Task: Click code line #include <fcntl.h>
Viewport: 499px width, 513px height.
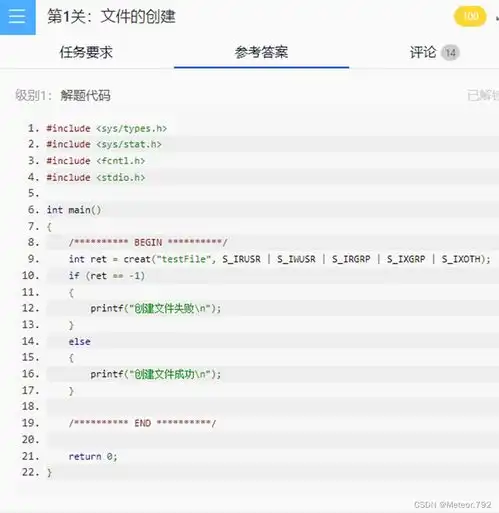Action: (96, 161)
